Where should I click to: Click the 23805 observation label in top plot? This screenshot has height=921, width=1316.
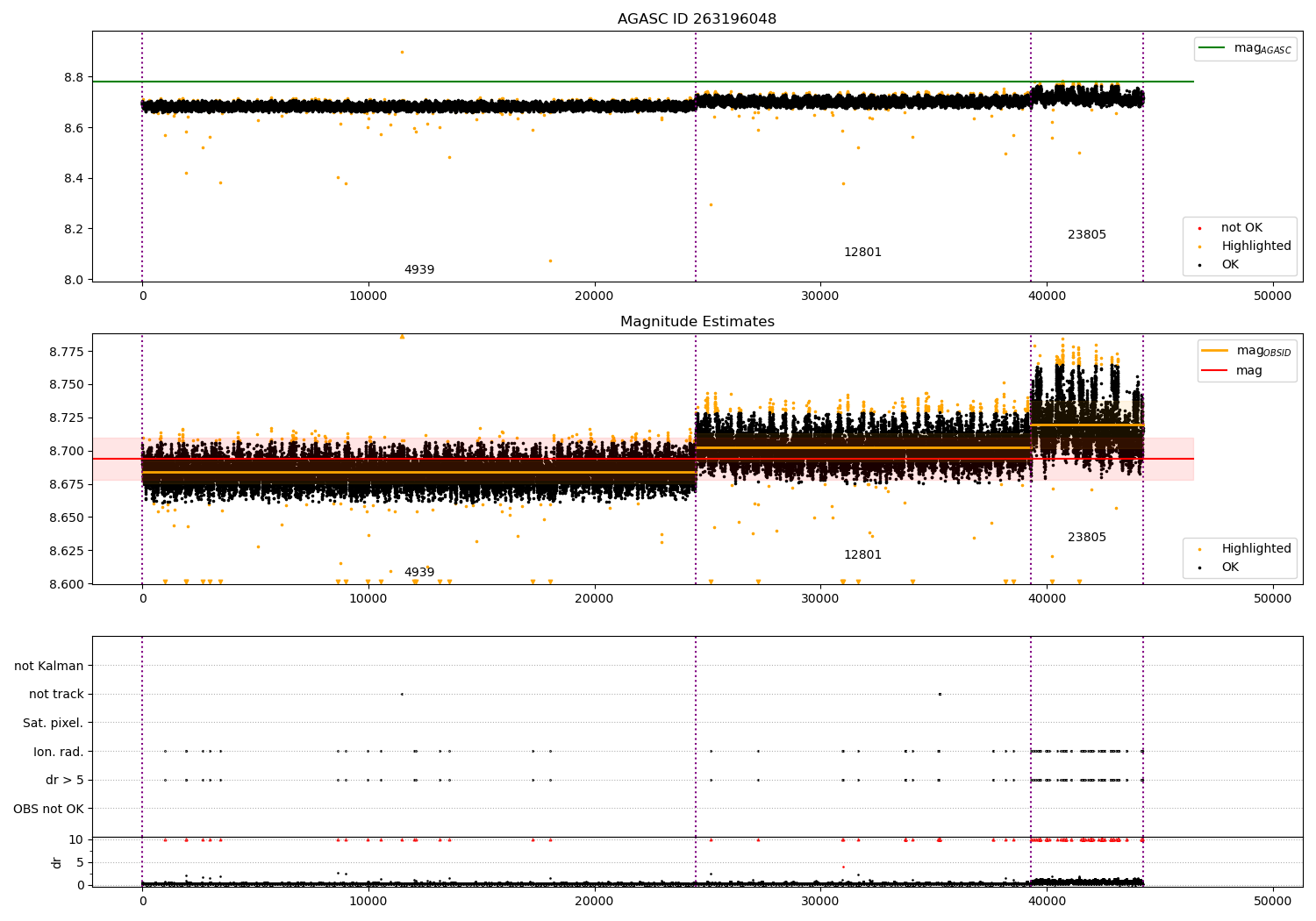1086,235
